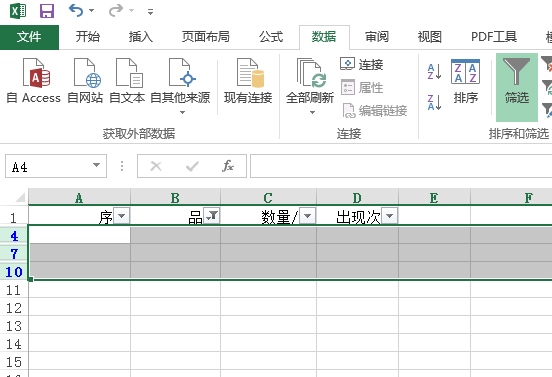The width and height of the screenshot is (552, 377).
Task: Open the PDF工具 tab
Action: (494, 37)
